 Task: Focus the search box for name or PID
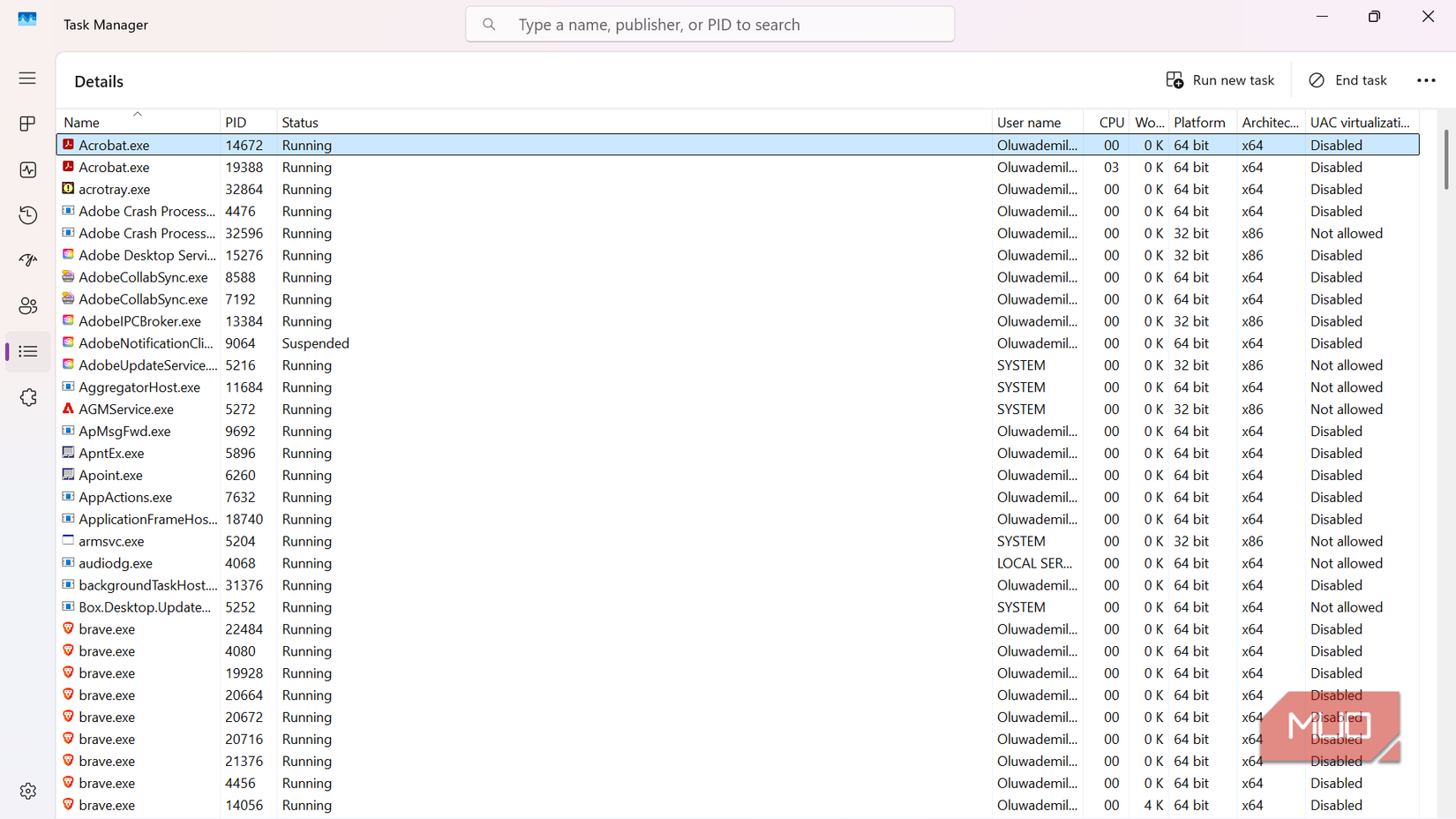710,25
